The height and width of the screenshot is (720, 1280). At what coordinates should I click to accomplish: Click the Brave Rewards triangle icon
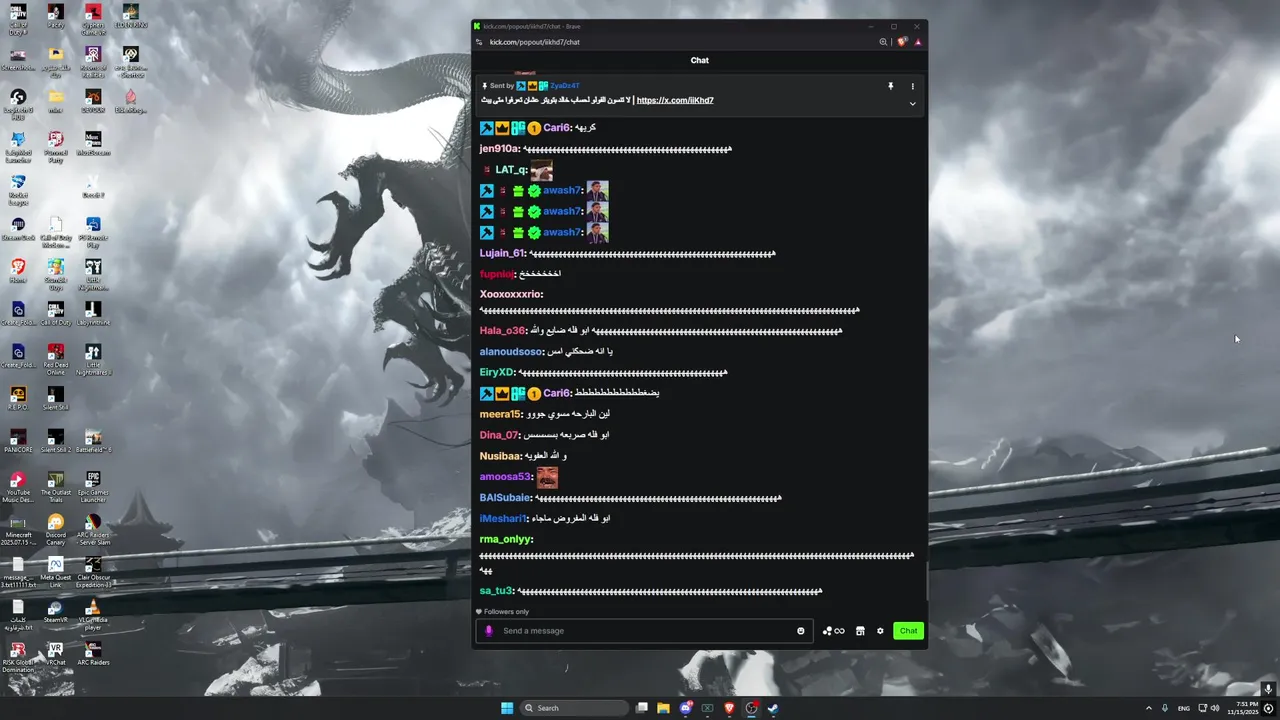[917, 42]
